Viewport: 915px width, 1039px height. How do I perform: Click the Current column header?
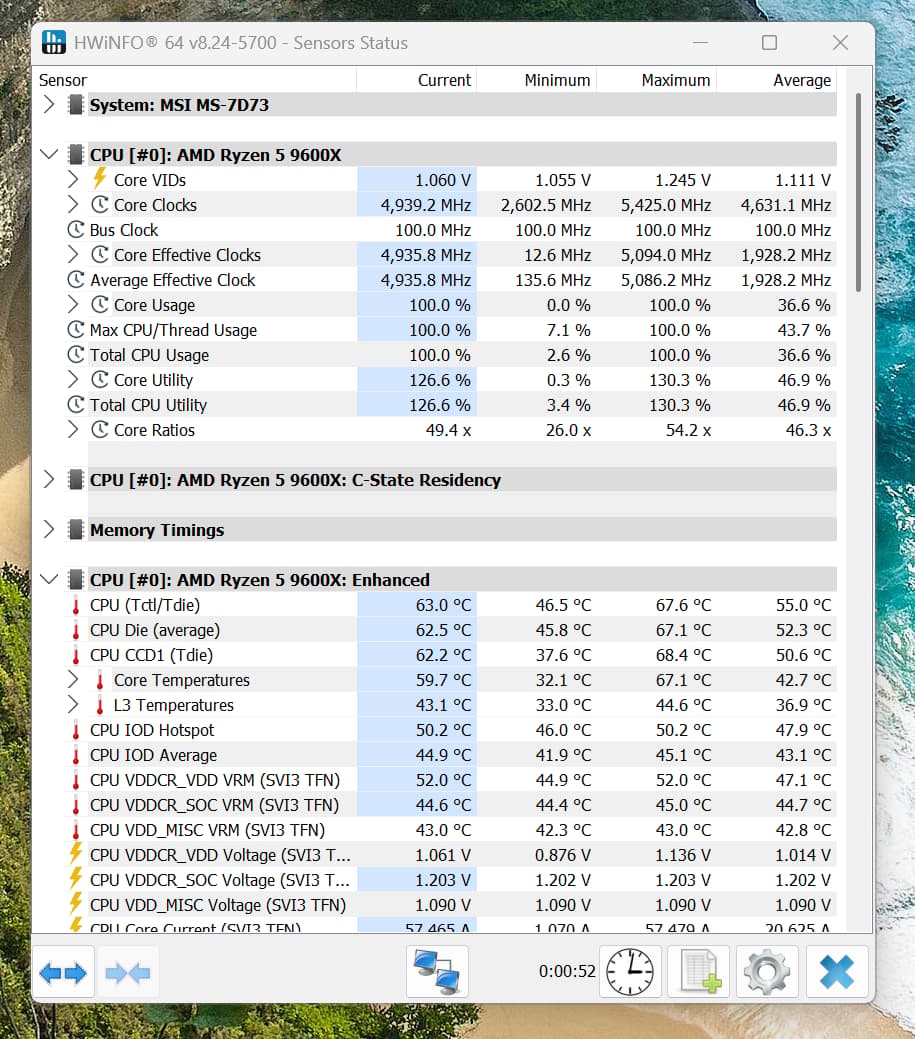tap(417, 80)
